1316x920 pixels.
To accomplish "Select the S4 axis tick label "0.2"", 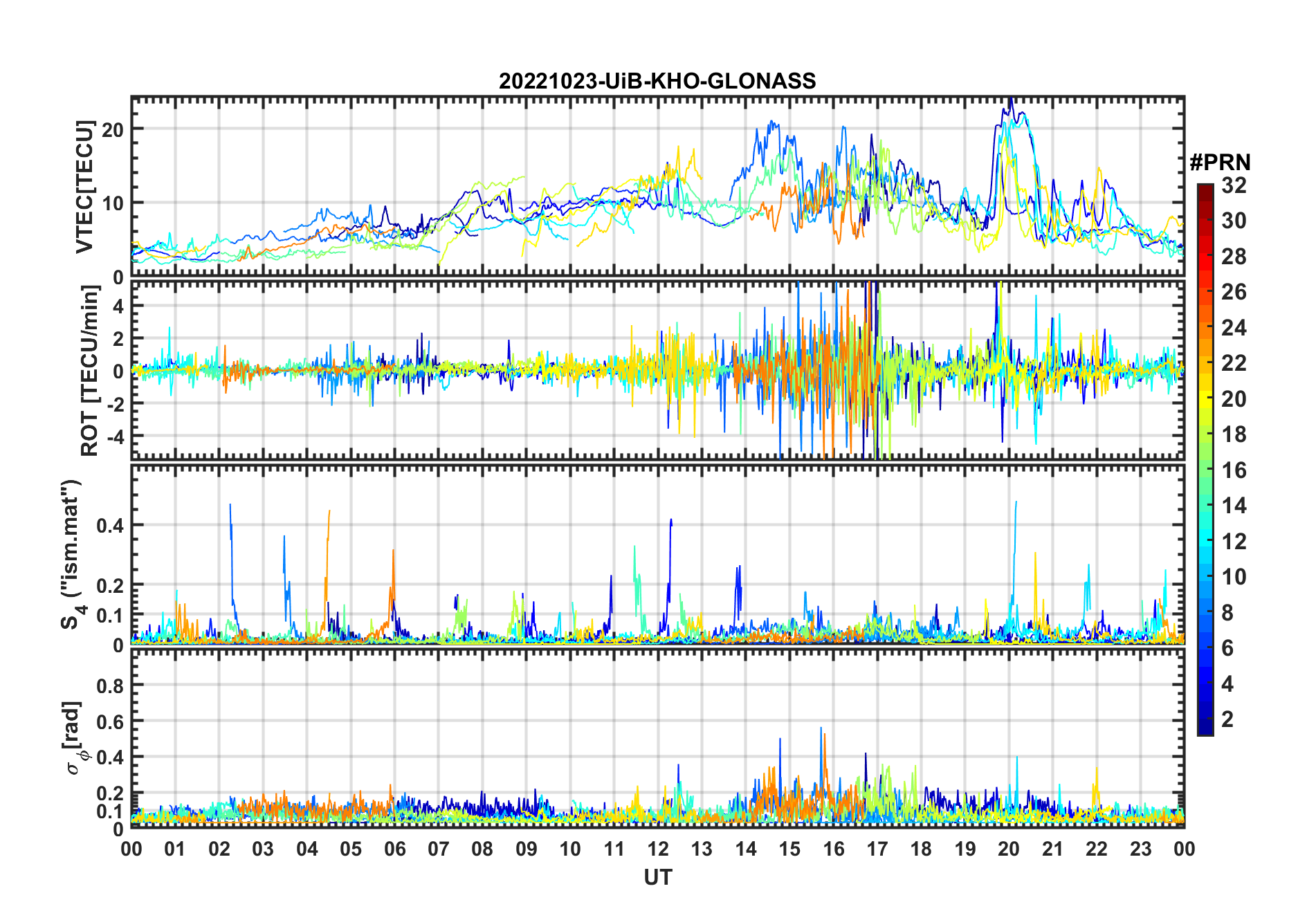I will pyautogui.click(x=110, y=586).
